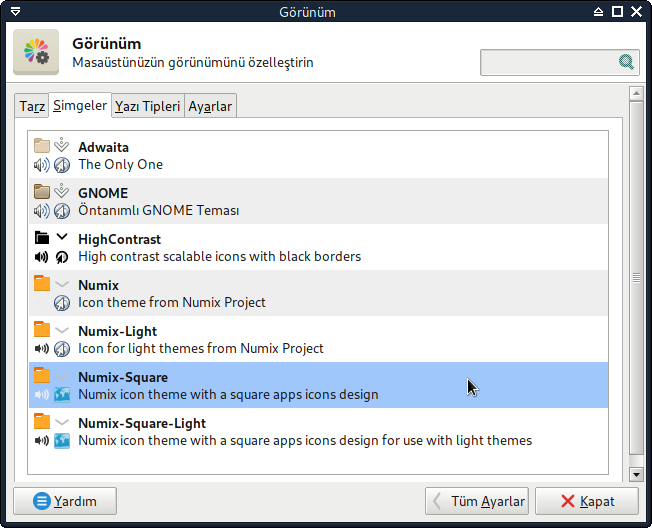652x528 pixels.
Task: Go to the Ayarlar tab
Action: tap(210, 106)
